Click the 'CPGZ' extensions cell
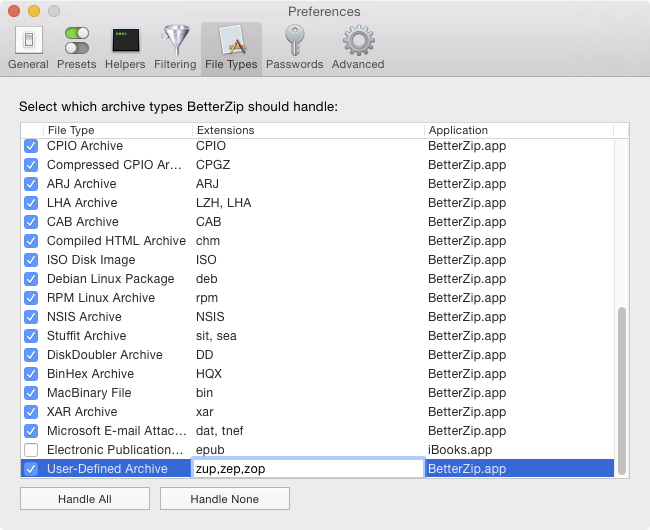 (213, 165)
